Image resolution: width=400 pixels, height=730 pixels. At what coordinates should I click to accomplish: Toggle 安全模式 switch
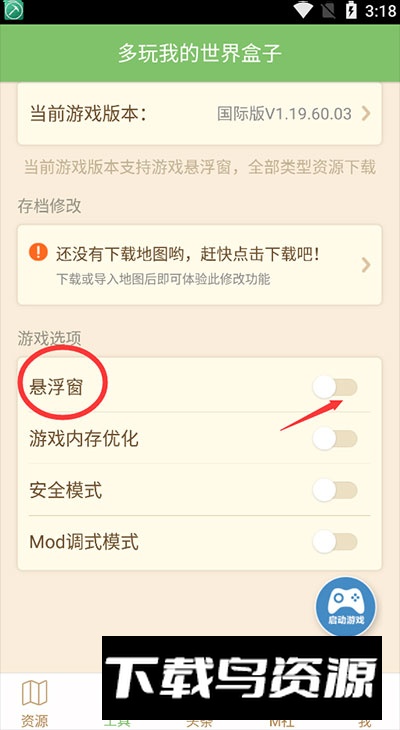(x=335, y=490)
